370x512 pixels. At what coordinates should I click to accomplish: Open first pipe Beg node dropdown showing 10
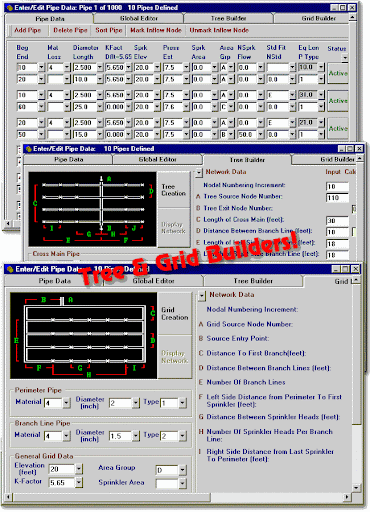tap(41, 67)
